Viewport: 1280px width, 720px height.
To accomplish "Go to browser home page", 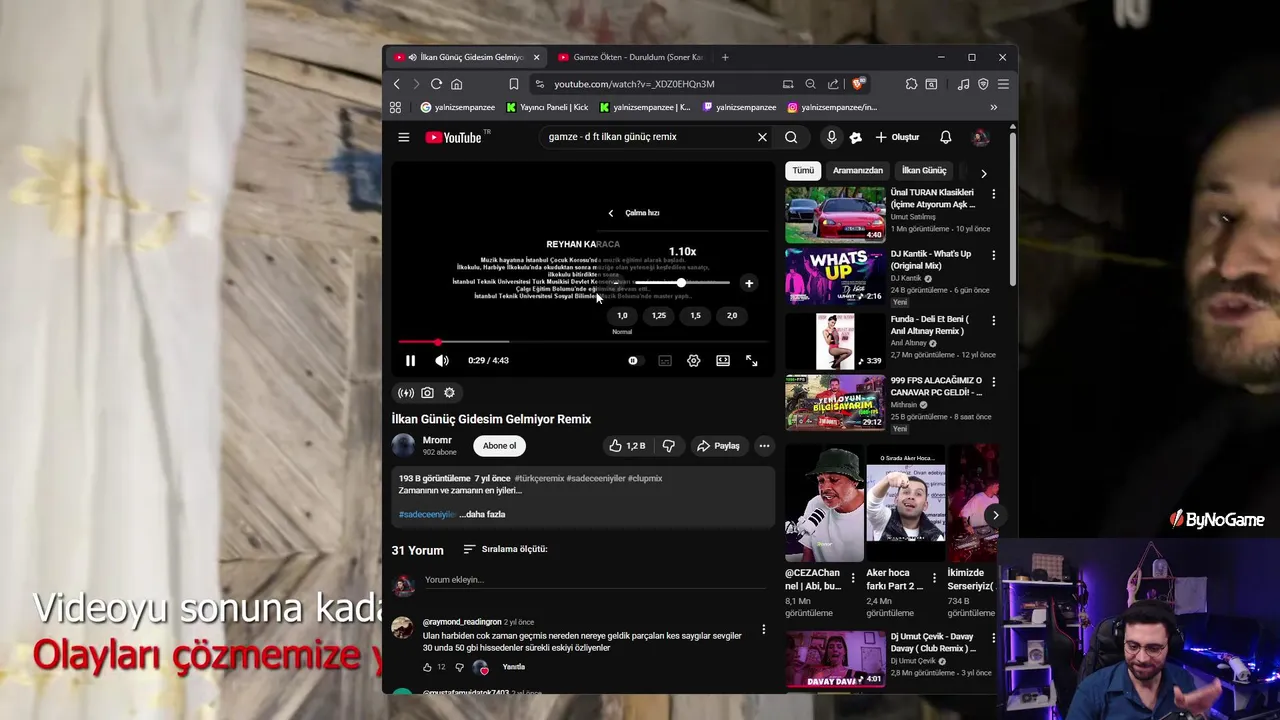I will pyautogui.click(x=457, y=84).
